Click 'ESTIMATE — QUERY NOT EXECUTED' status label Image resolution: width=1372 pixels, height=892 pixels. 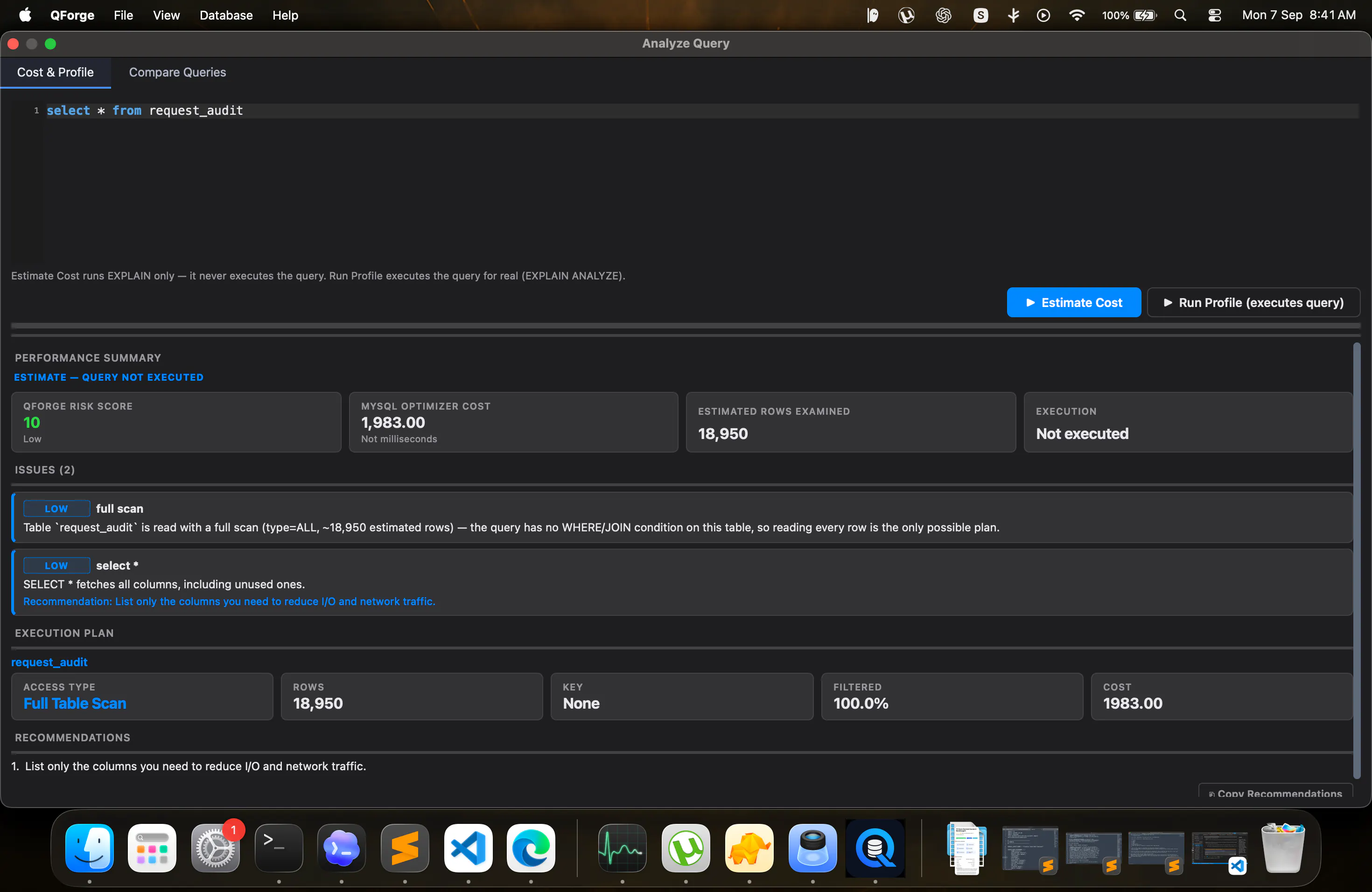(108, 377)
